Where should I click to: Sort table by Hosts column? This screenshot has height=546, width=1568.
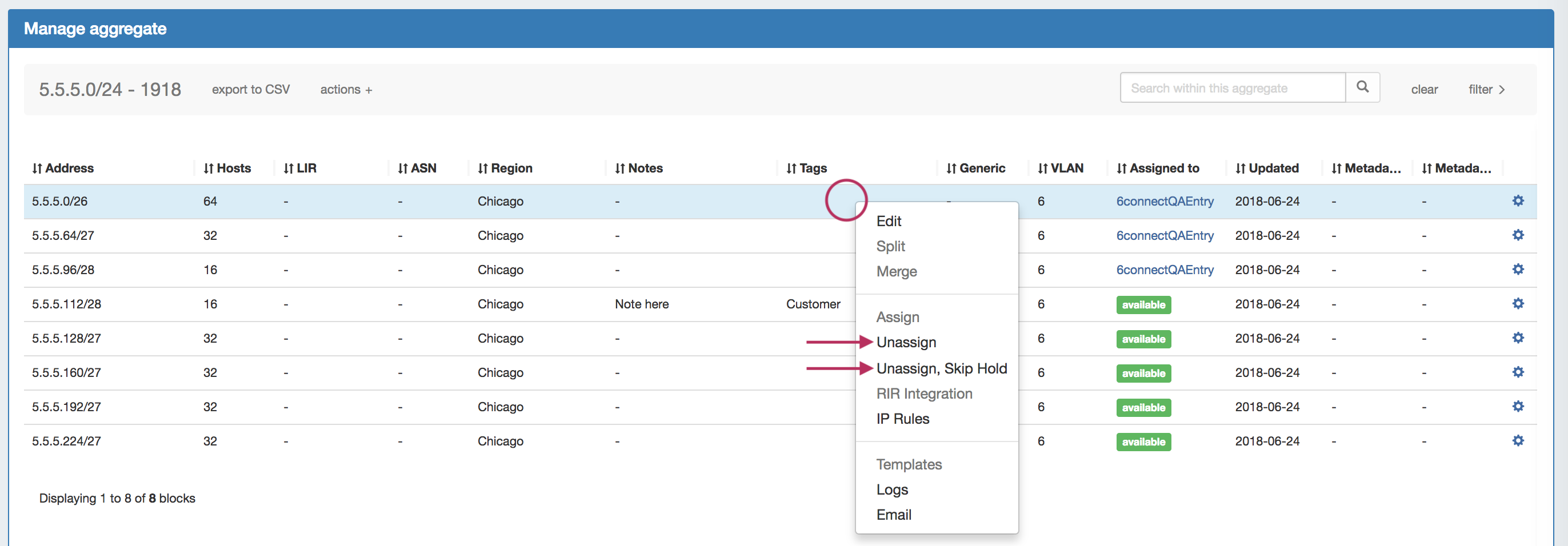click(x=227, y=168)
